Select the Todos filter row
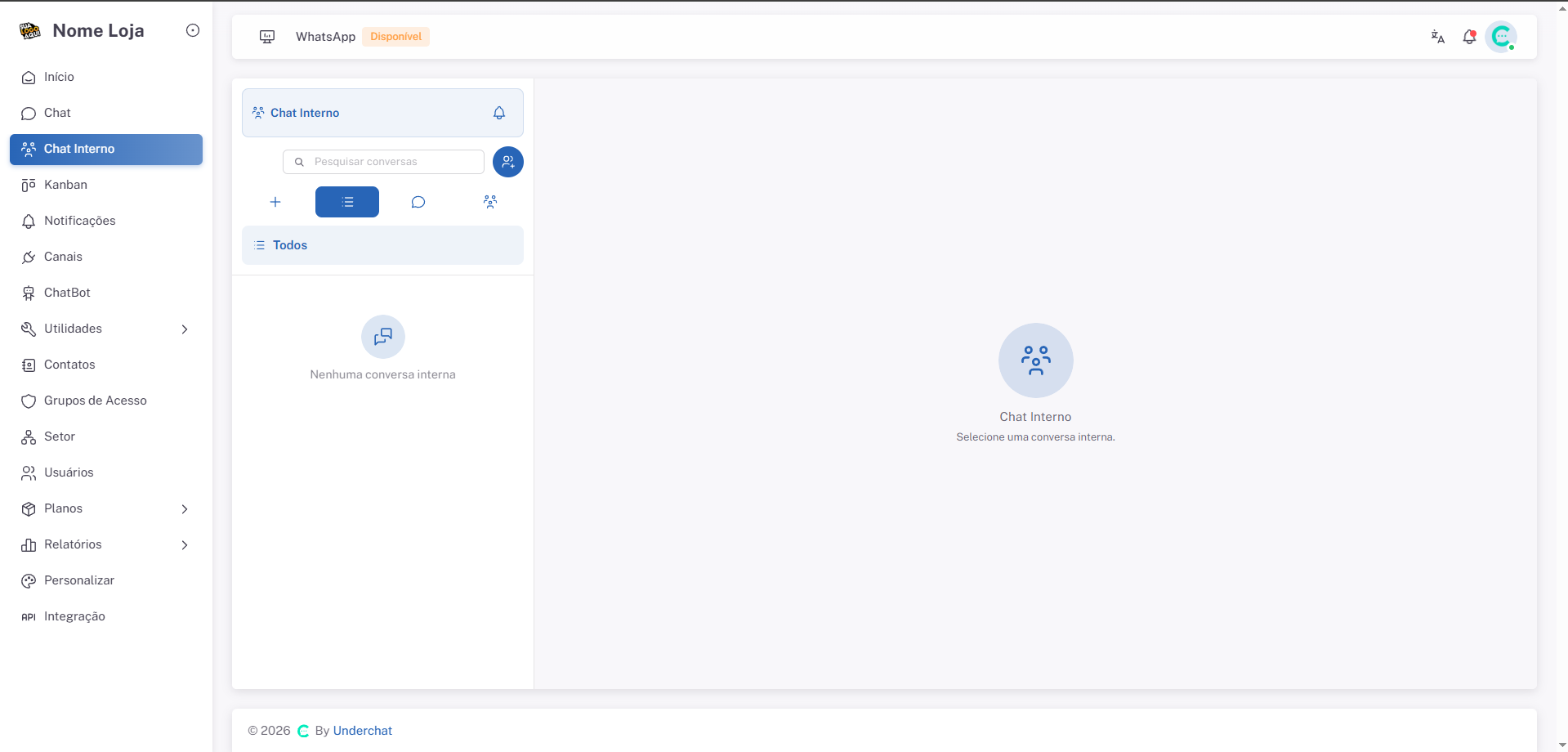The height and width of the screenshot is (752, 1568). (x=382, y=245)
